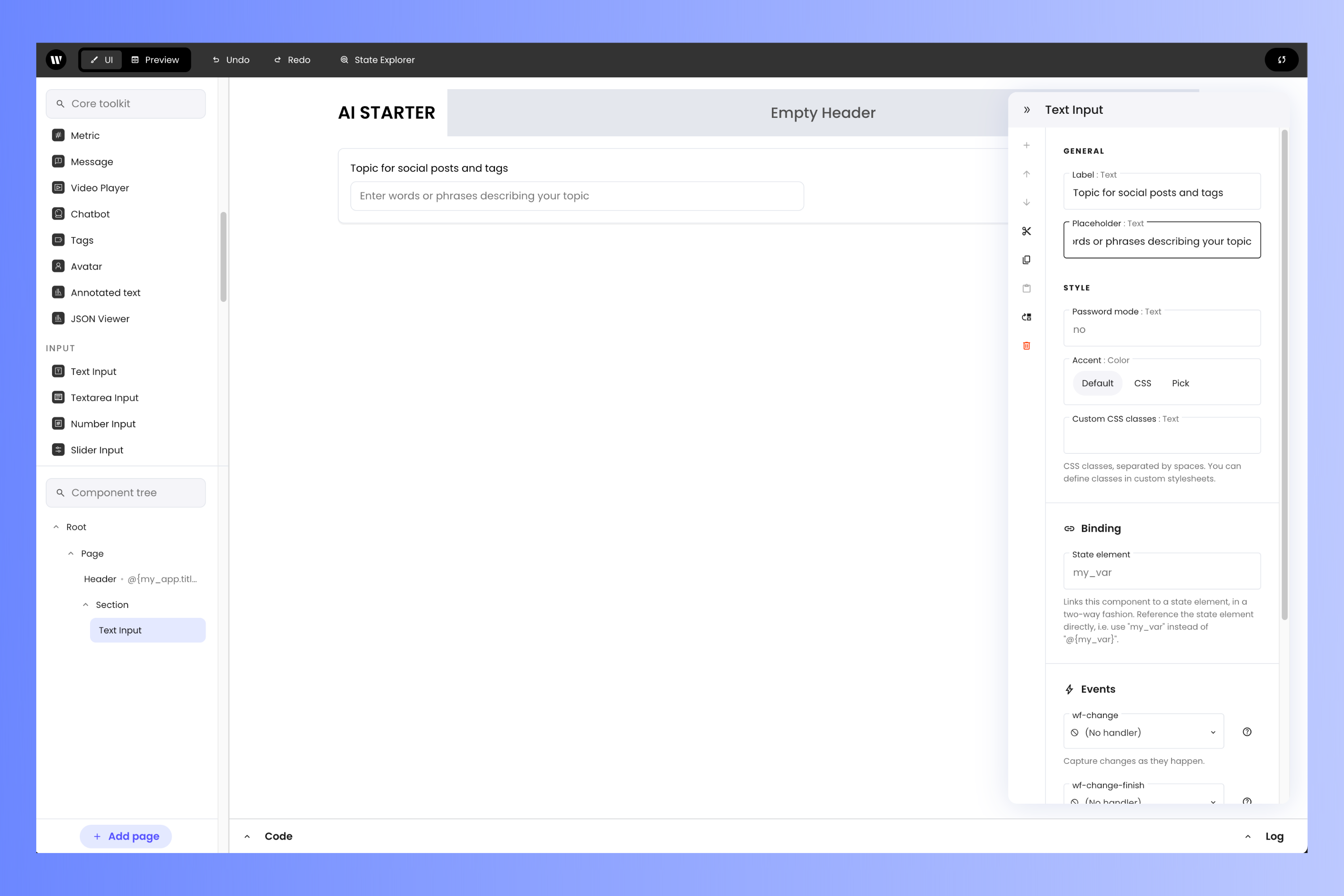Copy the selected component

click(1027, 259)
